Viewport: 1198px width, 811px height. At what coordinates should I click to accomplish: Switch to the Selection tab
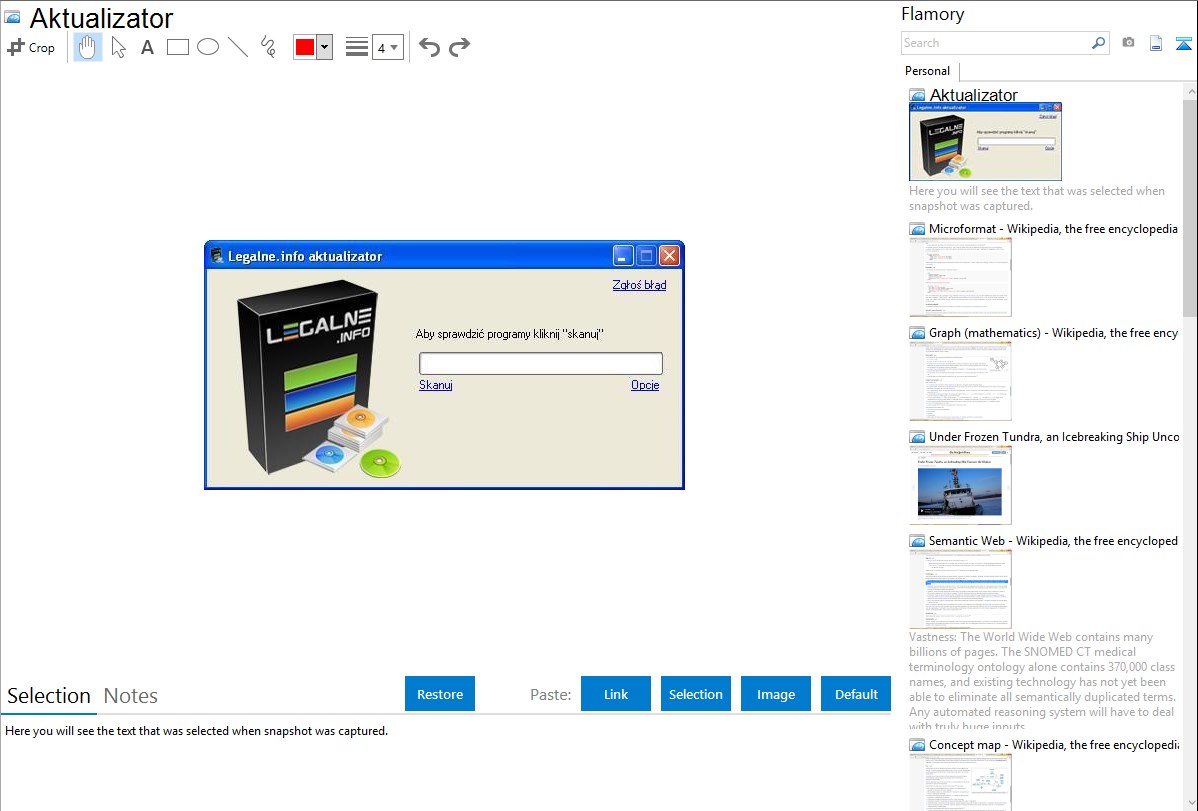[x=49, y=696]
